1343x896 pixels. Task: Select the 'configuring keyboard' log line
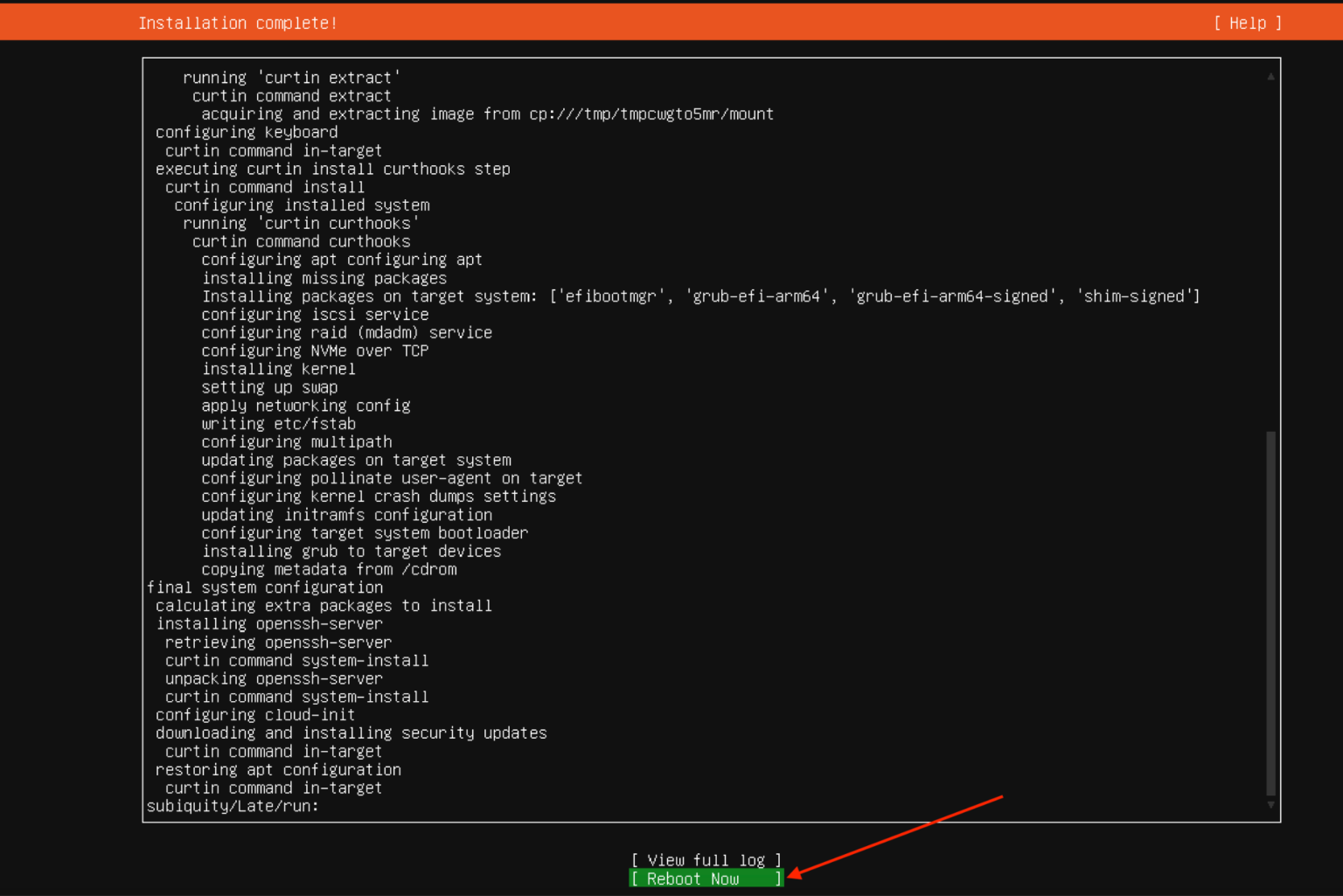tap(246, 132)
